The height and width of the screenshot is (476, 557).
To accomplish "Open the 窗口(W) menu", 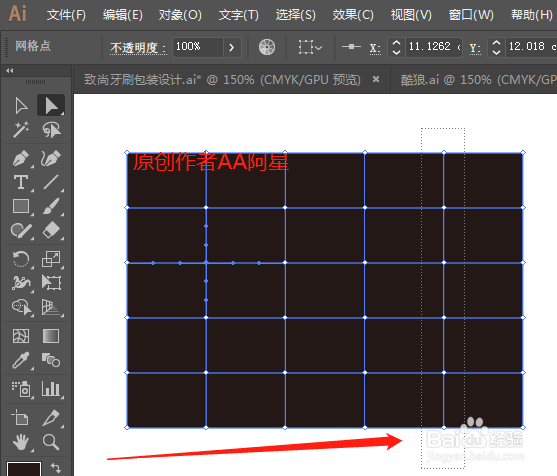I will click(x=471, y=15).
